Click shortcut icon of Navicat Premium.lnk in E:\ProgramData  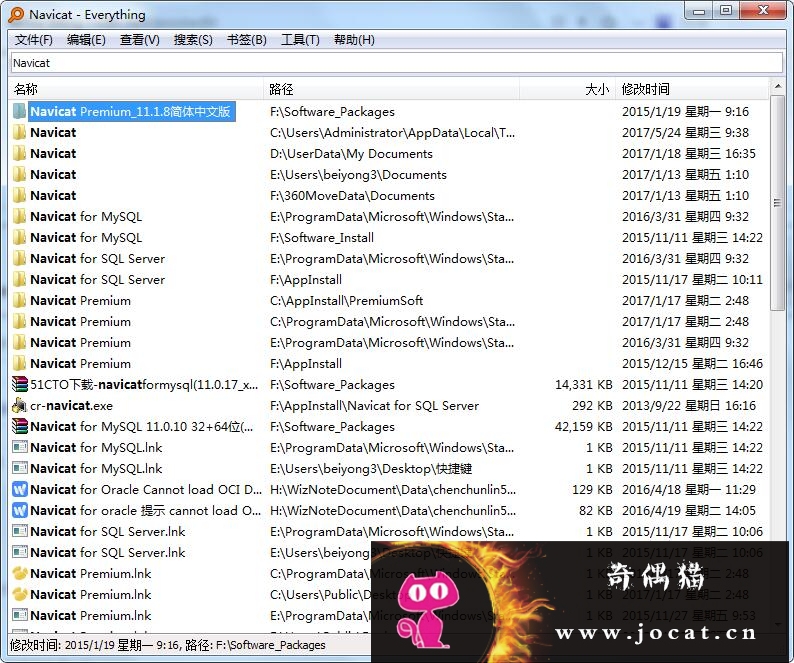pos(19,616)
